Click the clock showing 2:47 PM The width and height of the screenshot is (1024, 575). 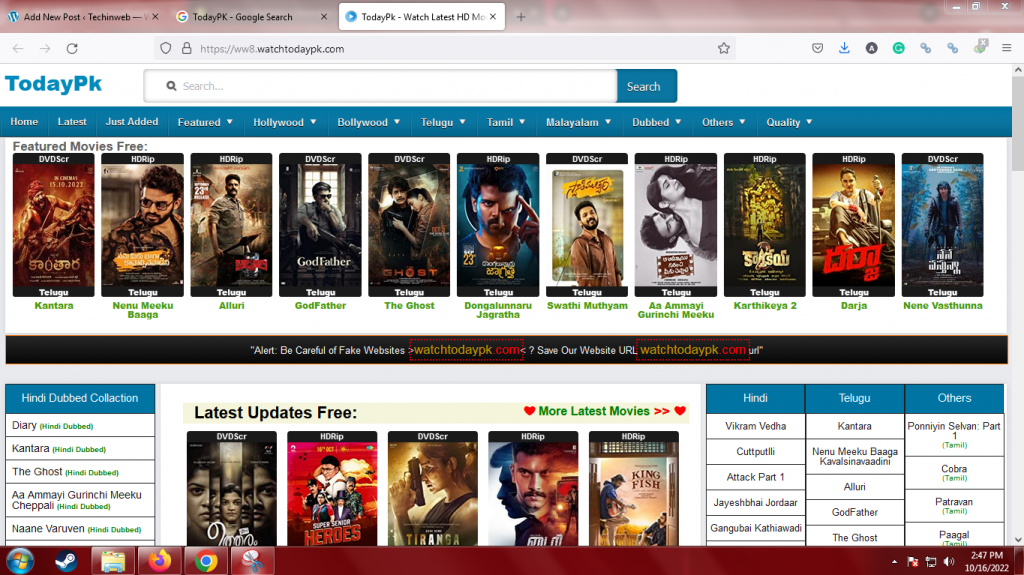pyautogui.click(x=987, y=555)
